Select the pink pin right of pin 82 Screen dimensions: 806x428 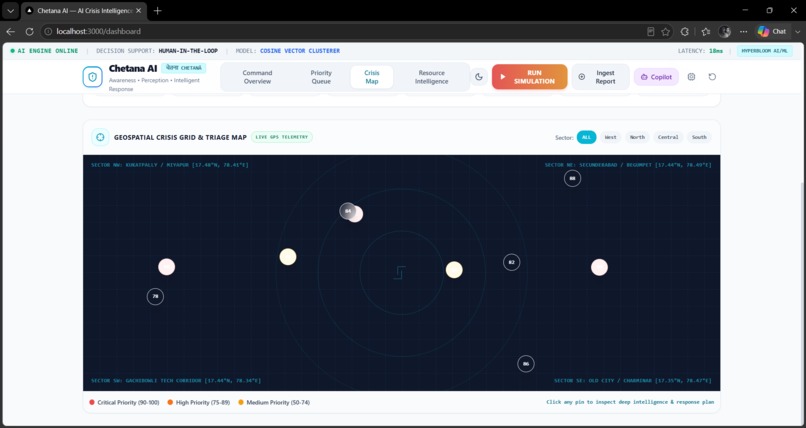(599, 267)
